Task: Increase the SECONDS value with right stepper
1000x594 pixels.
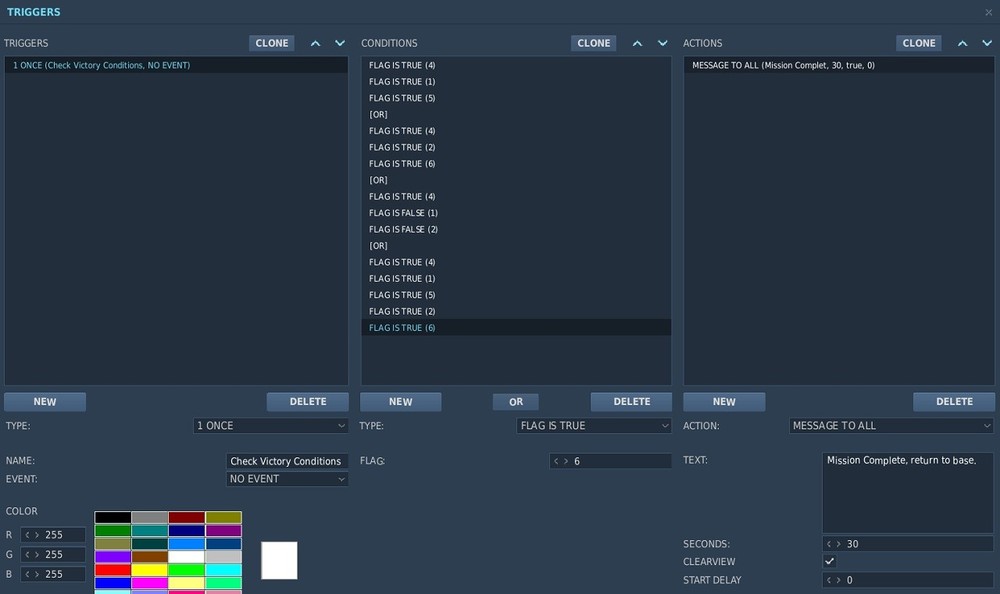Action: [x=839, y=544]
